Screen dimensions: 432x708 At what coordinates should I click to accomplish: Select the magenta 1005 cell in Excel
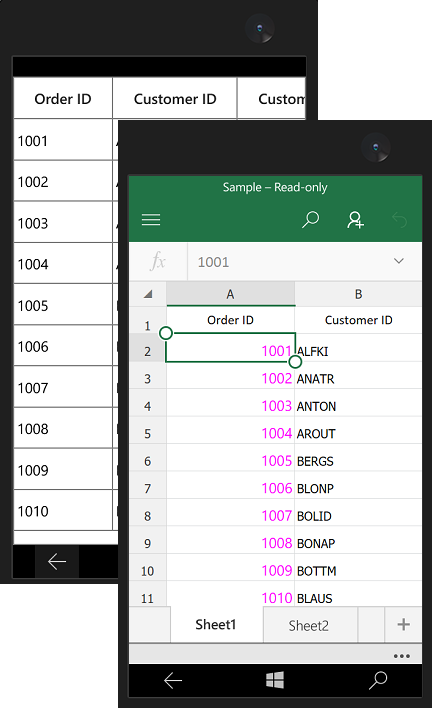tap(231, 458)
